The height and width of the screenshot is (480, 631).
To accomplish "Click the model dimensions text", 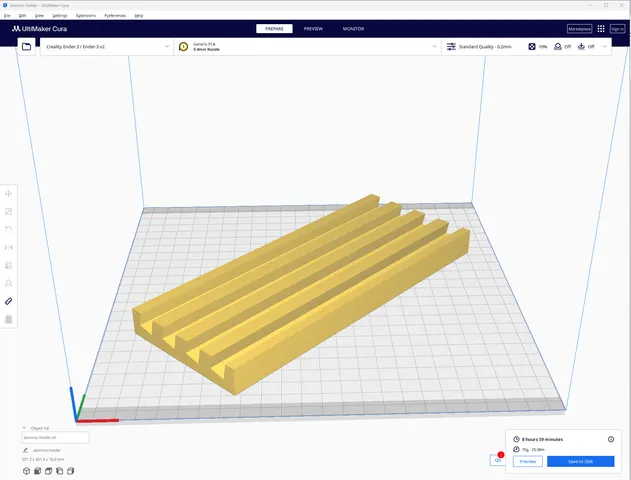I will tap(43, 459).
